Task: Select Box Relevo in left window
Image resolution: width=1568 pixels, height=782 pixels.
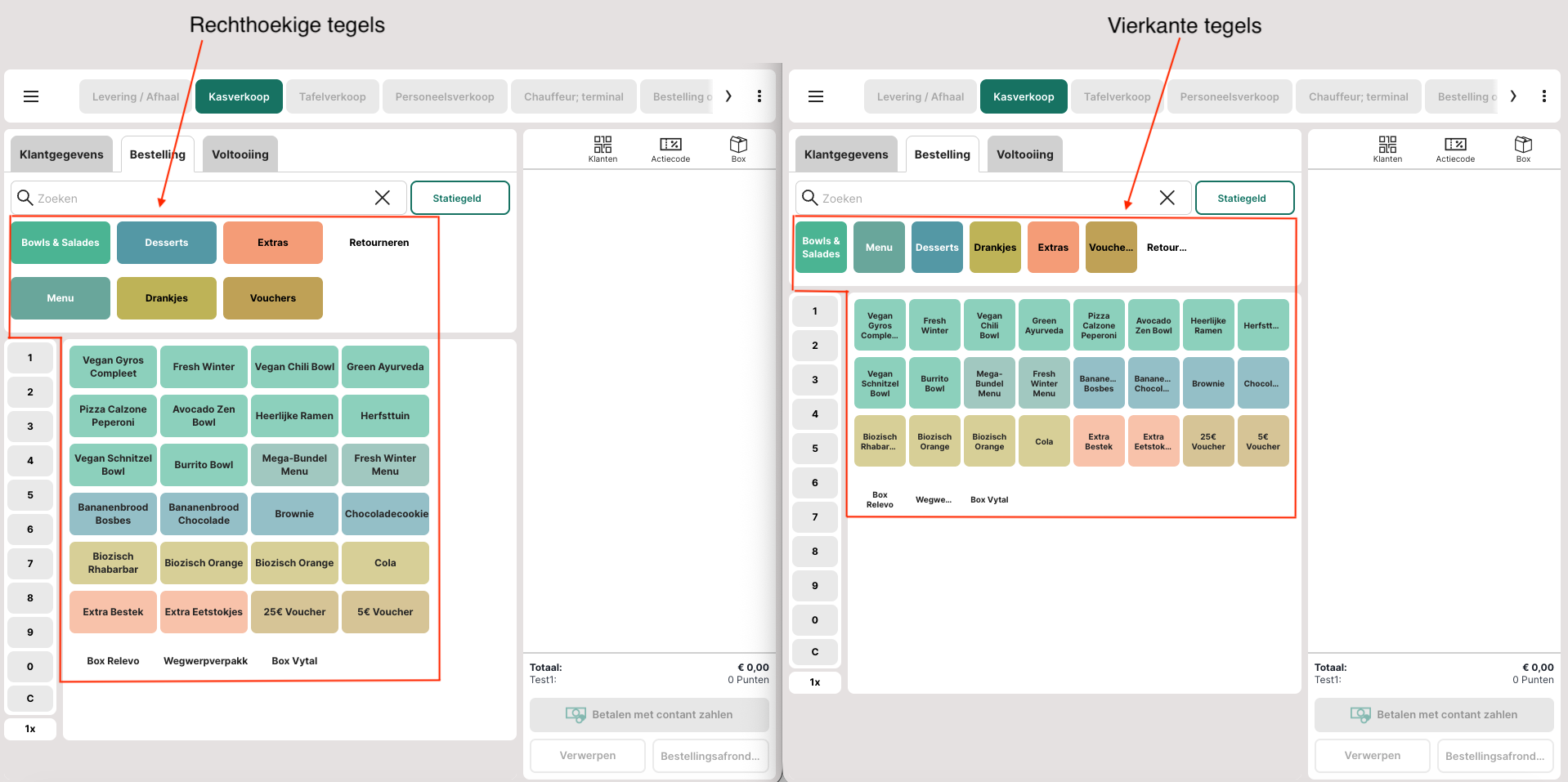Action: pos(113,661)
